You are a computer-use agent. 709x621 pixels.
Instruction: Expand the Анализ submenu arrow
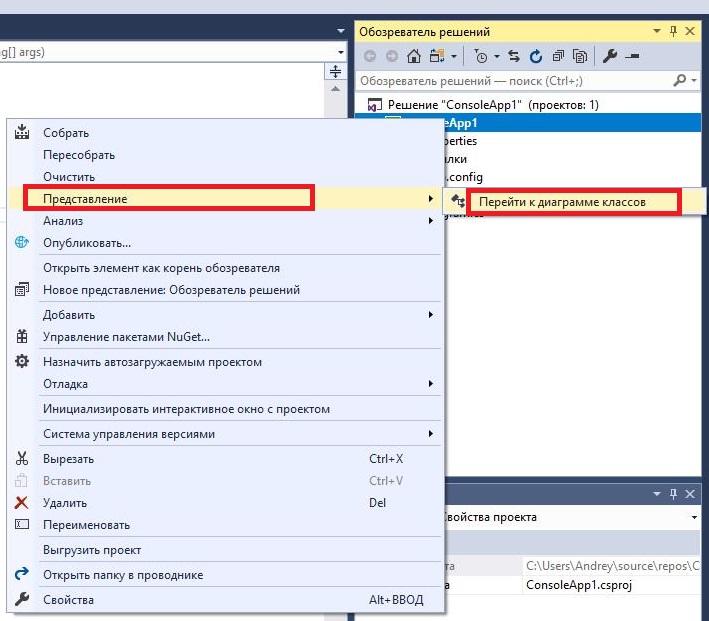coord(430,221)
